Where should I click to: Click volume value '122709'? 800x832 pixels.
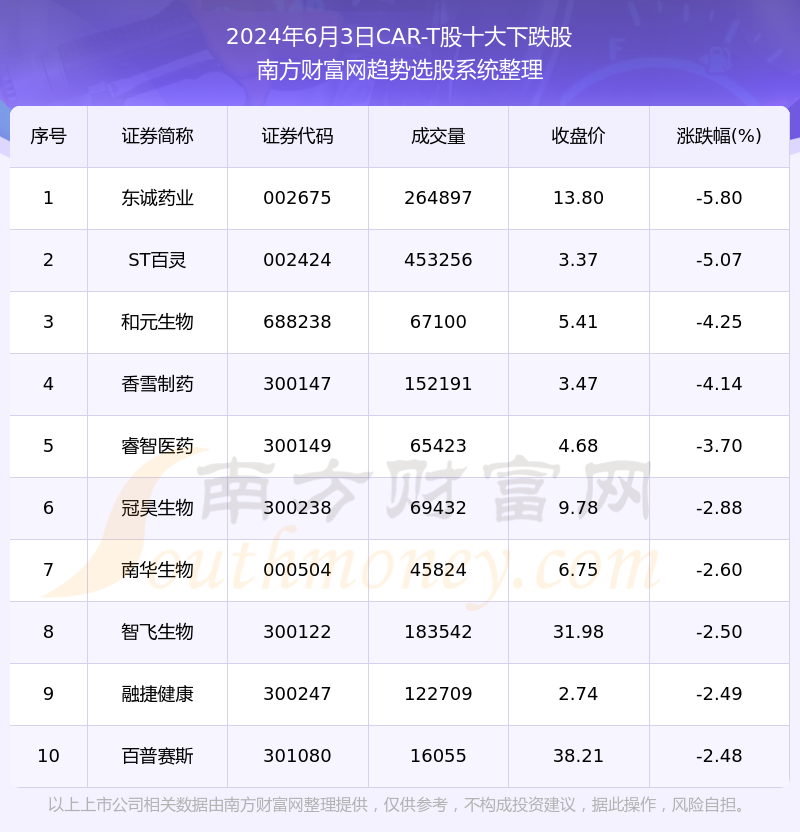click(x=438, y=695)
